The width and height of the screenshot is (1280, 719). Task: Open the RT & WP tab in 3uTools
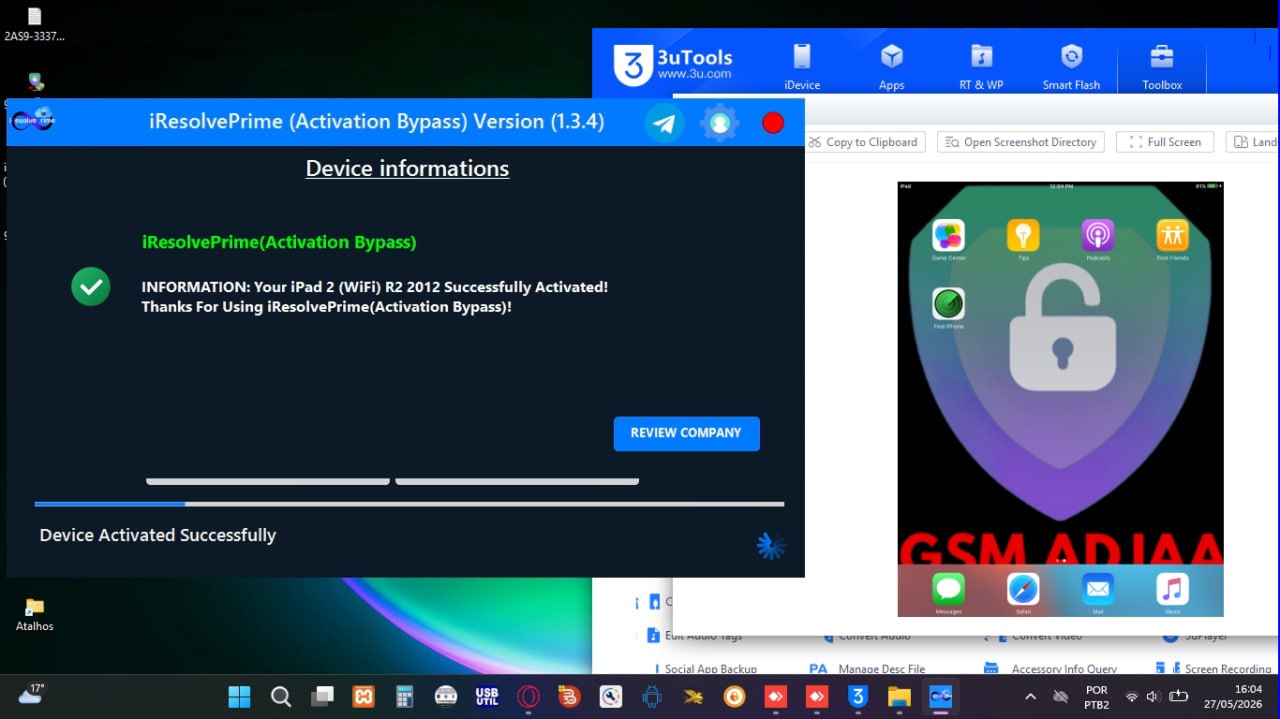click(981, 67)
